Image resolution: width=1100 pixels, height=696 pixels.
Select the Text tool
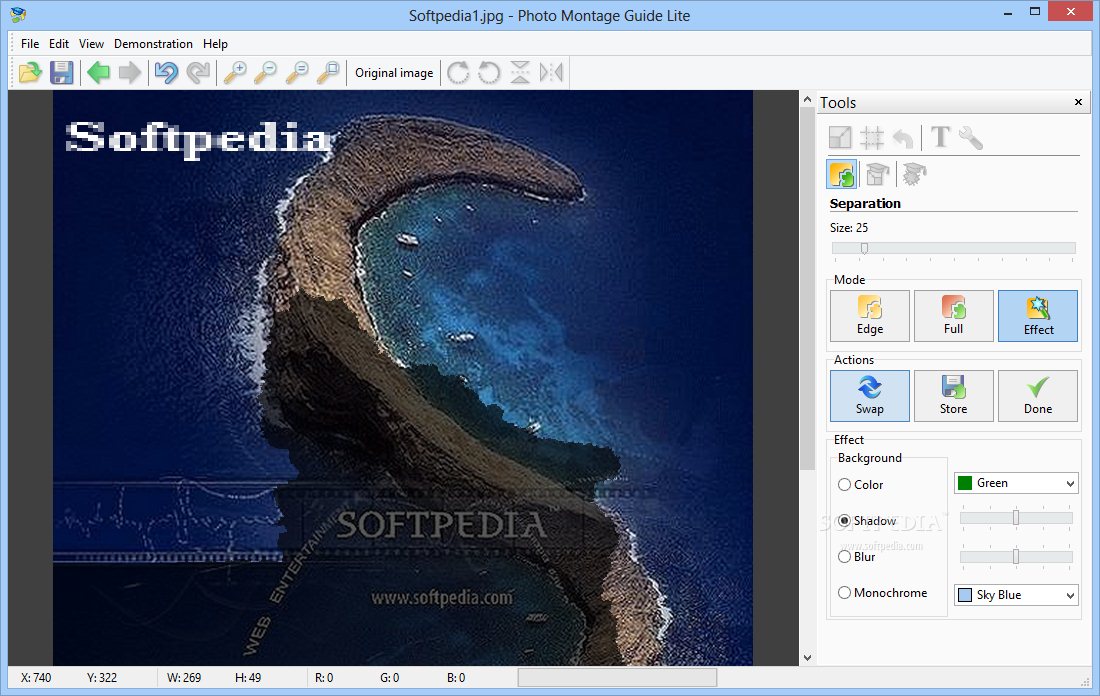(x=940, y=137)
